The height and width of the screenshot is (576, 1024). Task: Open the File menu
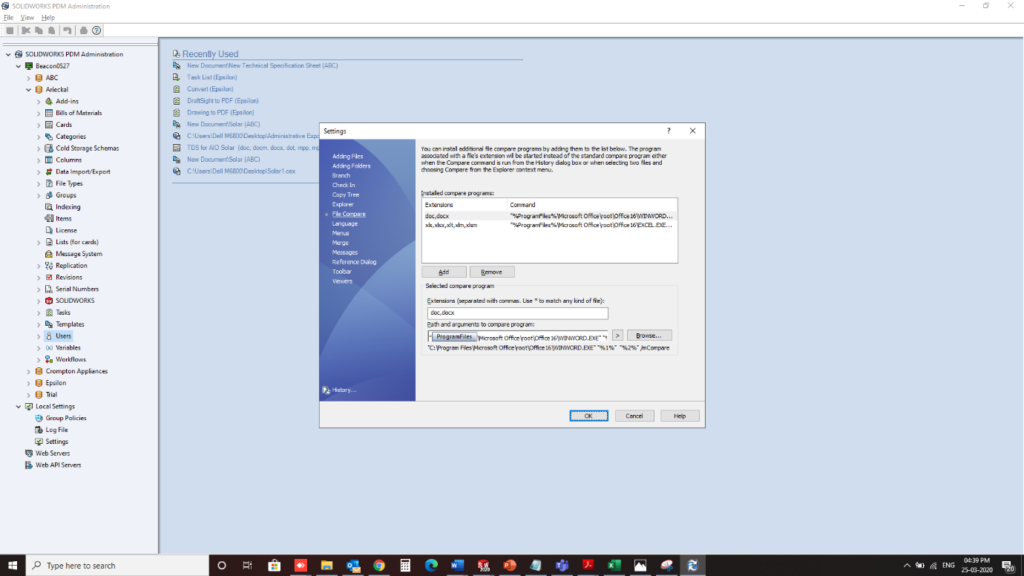[8, 18]
